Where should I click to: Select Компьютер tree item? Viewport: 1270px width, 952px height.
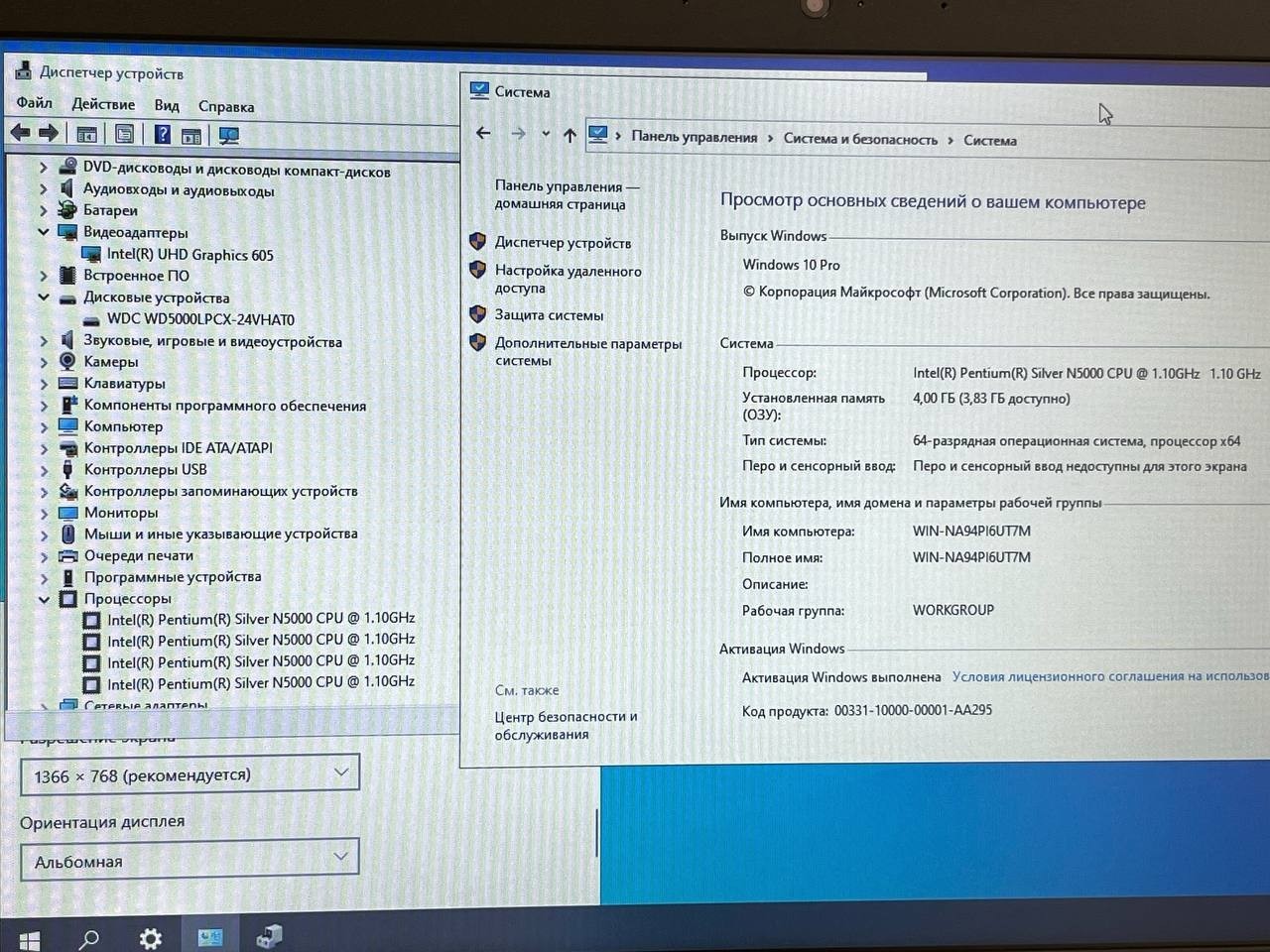[x=123, y=426]
